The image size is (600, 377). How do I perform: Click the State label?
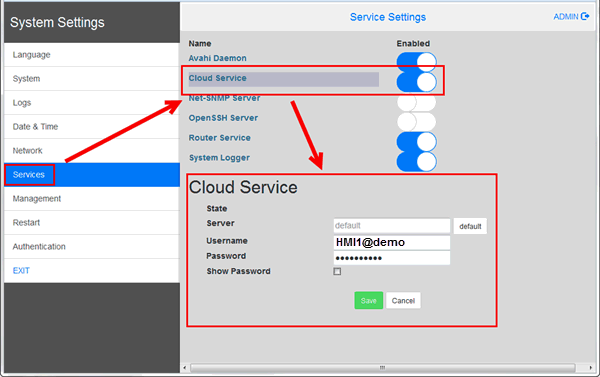217,209
